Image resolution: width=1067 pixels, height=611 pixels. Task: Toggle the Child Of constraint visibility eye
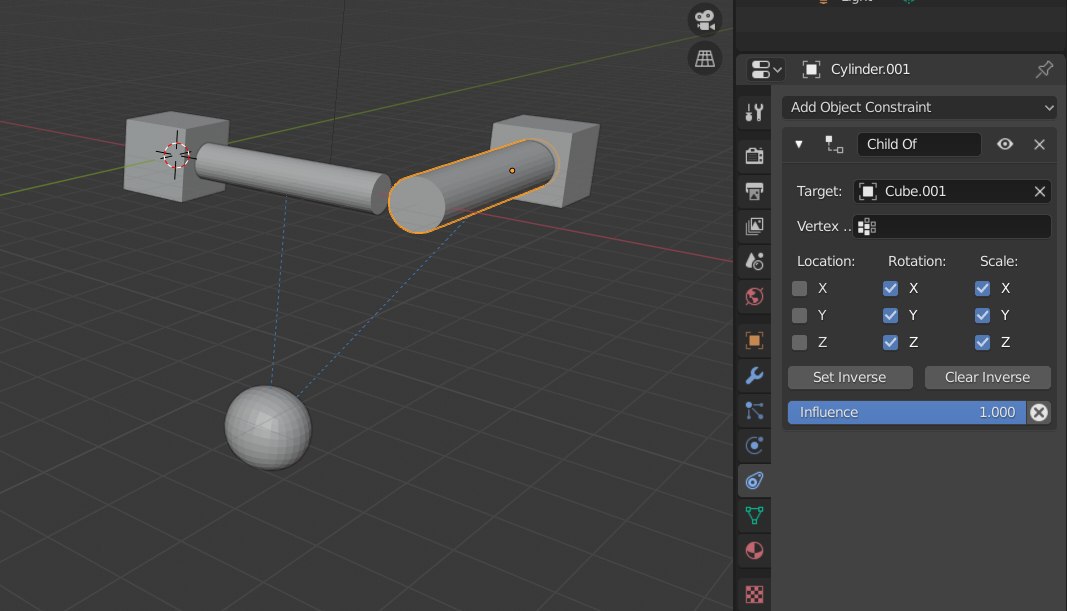tap(1004, 144)
